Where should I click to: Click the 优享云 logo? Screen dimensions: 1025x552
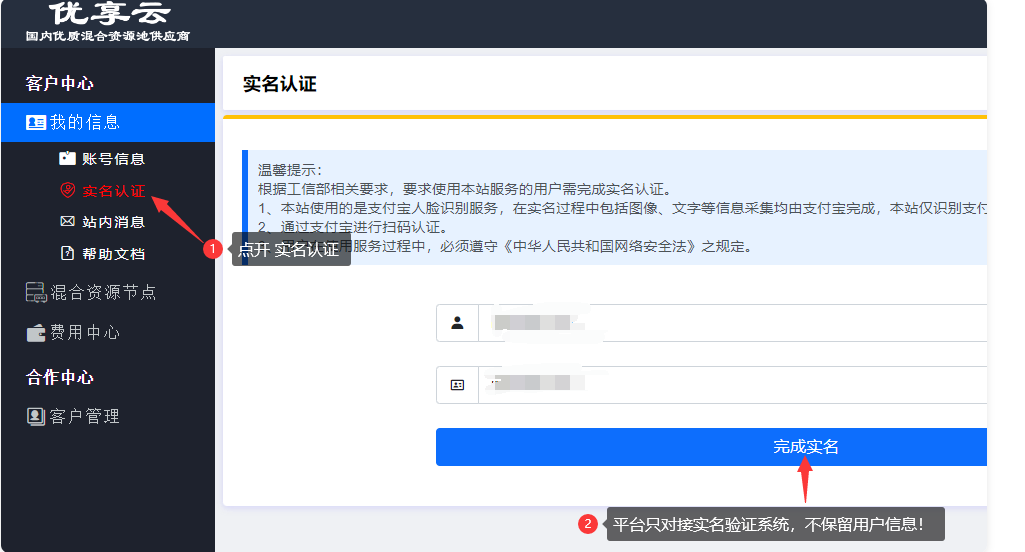coord(108,22)
